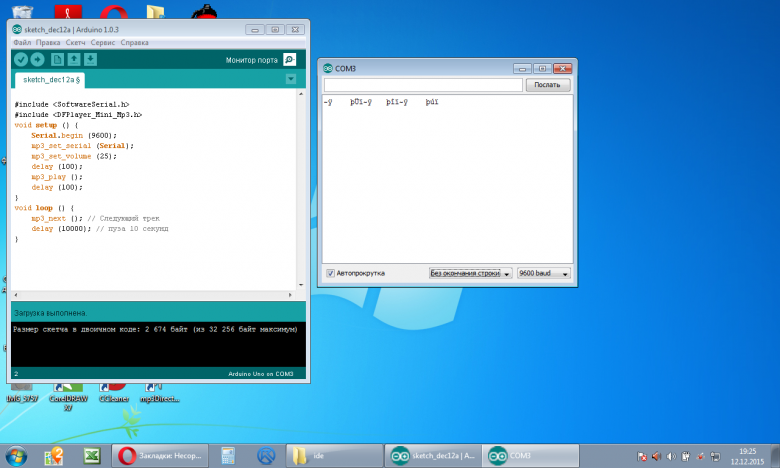Open the Сервис menu
This screenshot has height=468, width=780.
pos(102,43)
